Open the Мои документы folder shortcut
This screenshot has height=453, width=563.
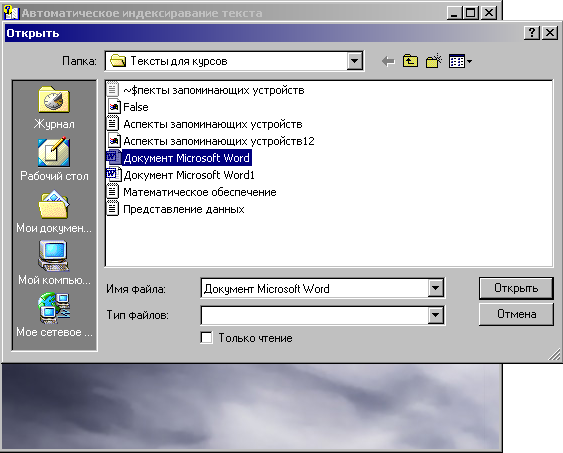click(x=54, y=213)
